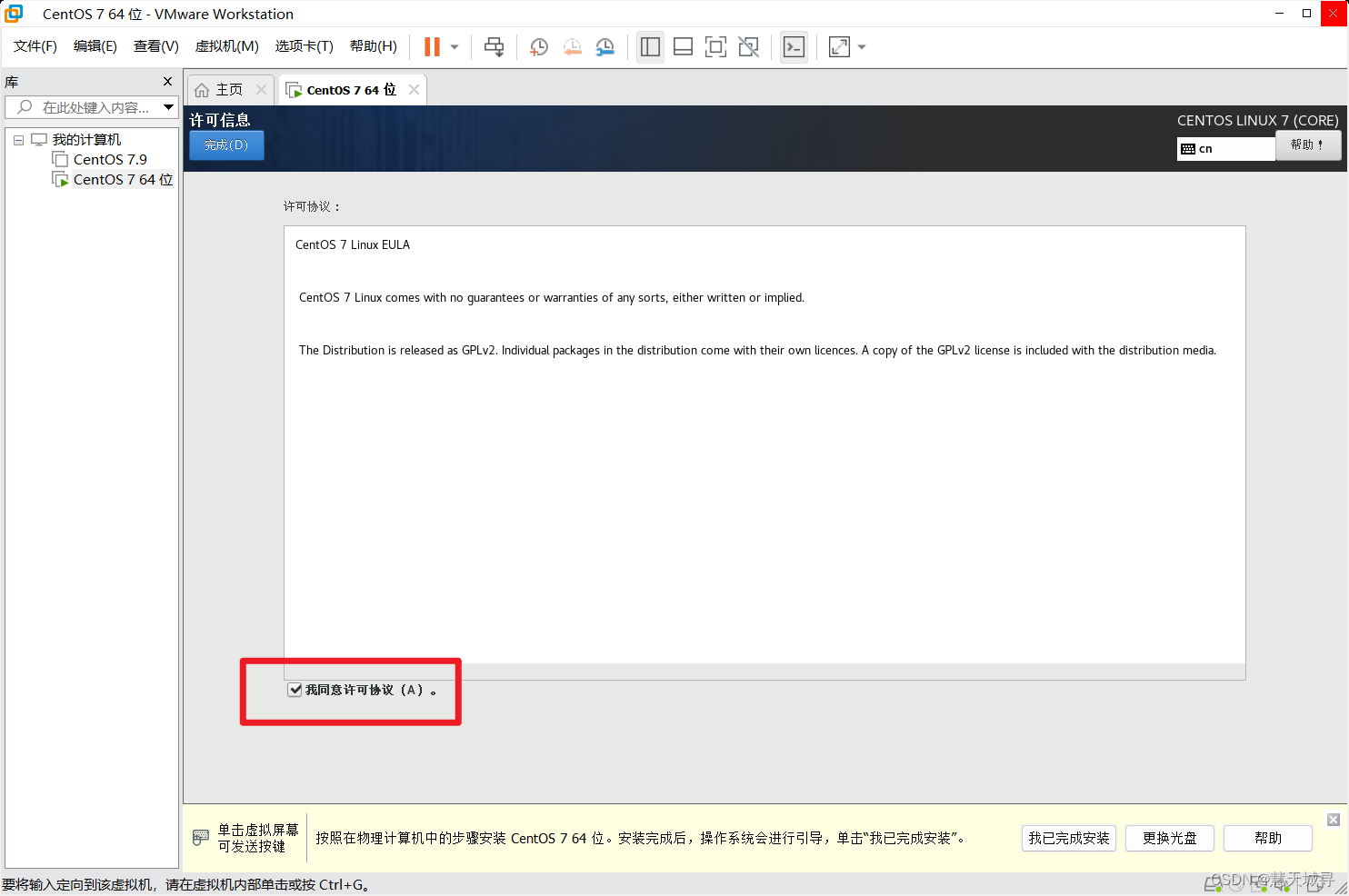Click the keyboard icon in hint bar
The height and width of the screenshot is (896, 1349).
[201, 838]
